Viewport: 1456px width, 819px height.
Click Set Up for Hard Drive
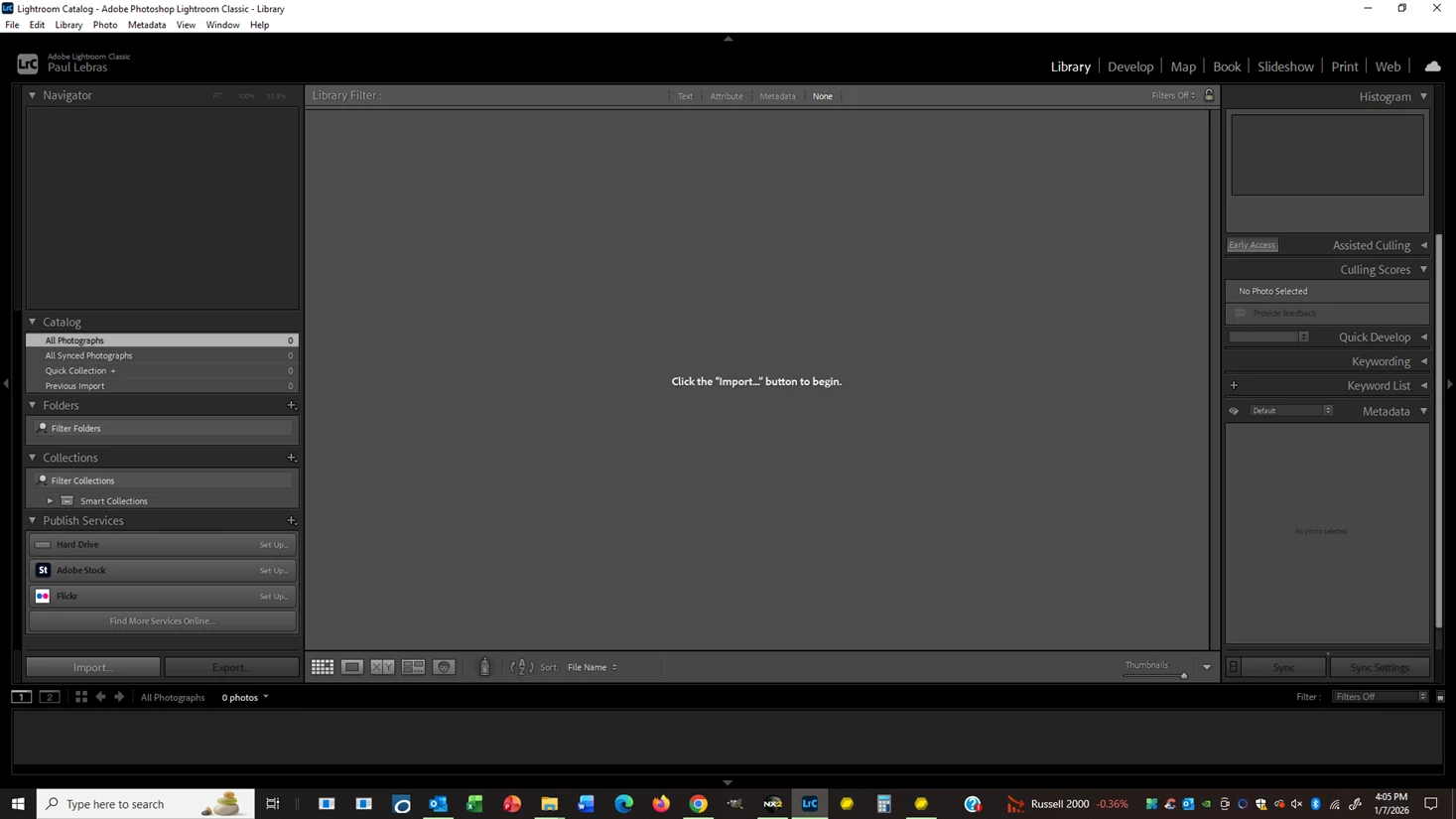point(274,545)
